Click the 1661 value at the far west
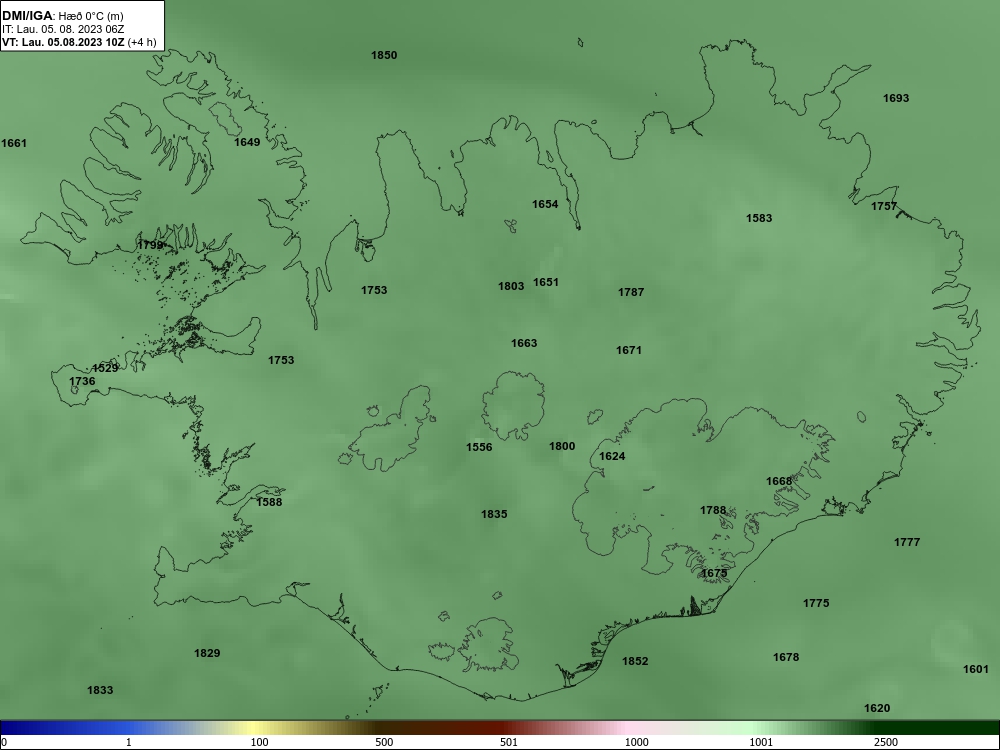 click(14, 143)
